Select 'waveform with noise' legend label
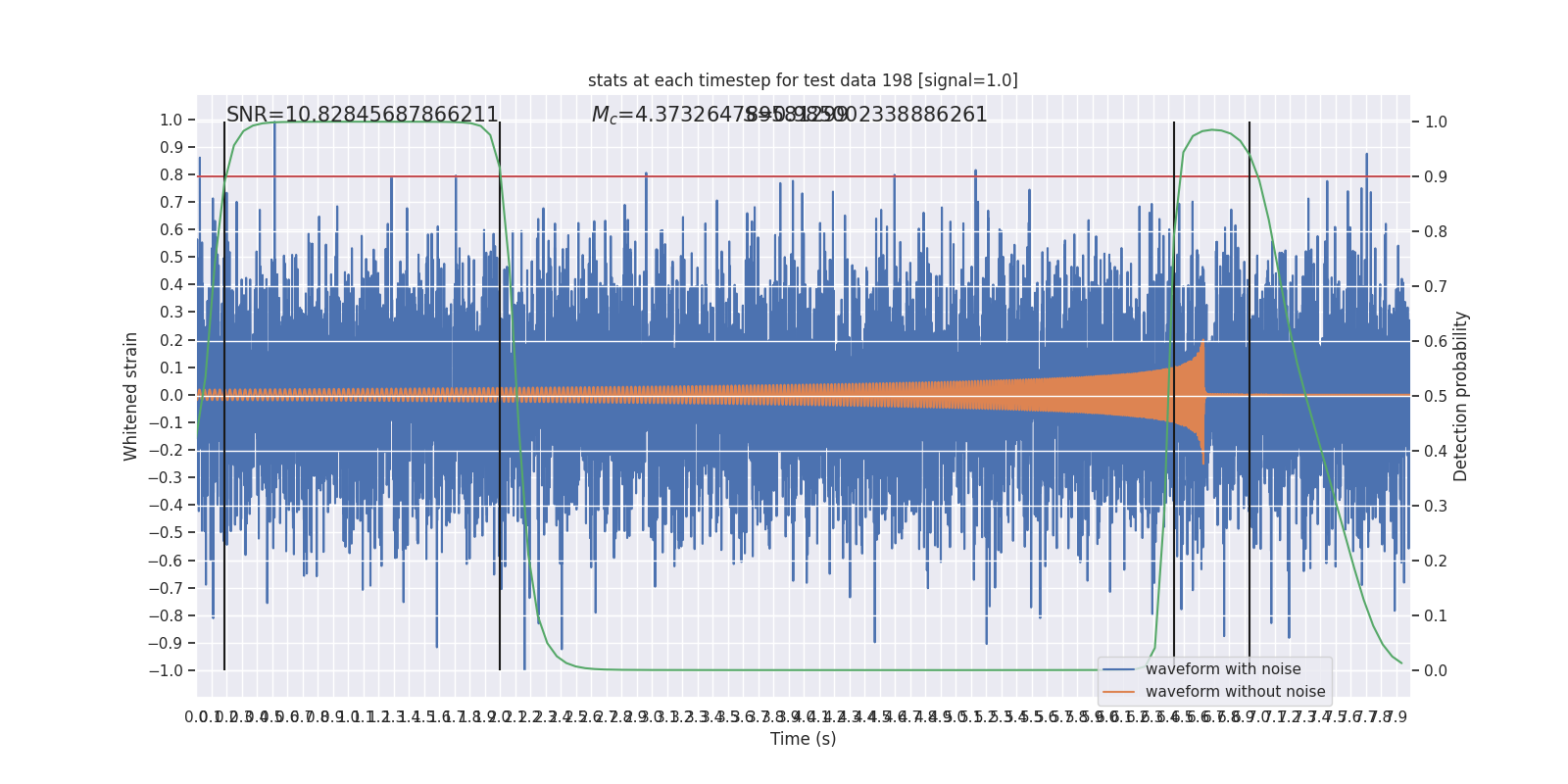1568x784 pixels. tap(1223, 669)
